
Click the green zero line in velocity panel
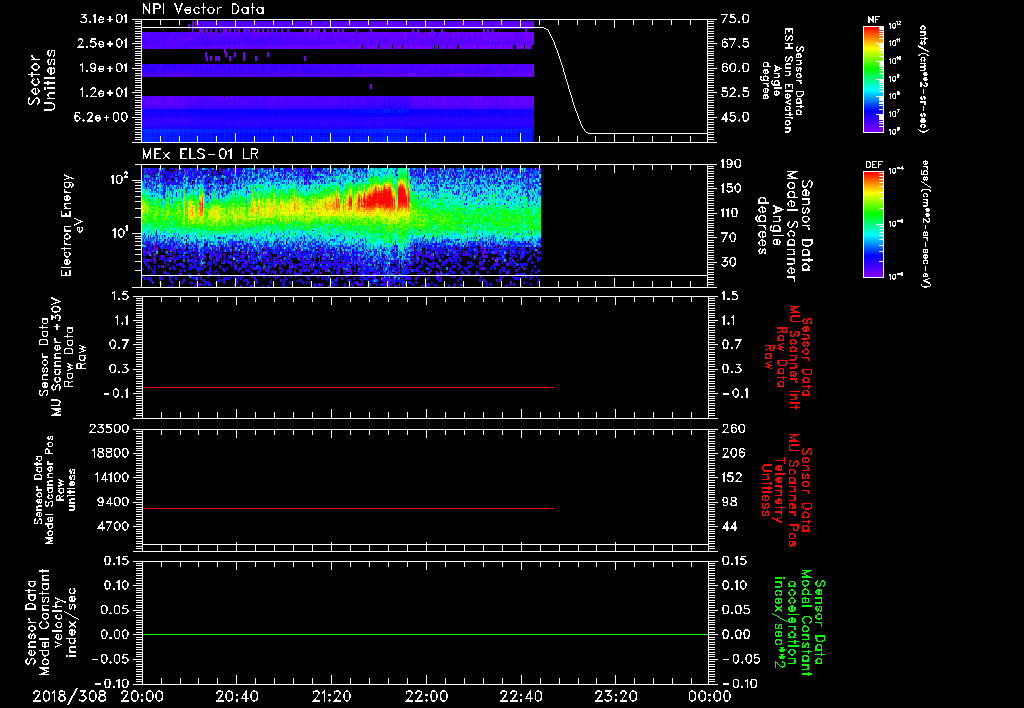coord(425,634)
